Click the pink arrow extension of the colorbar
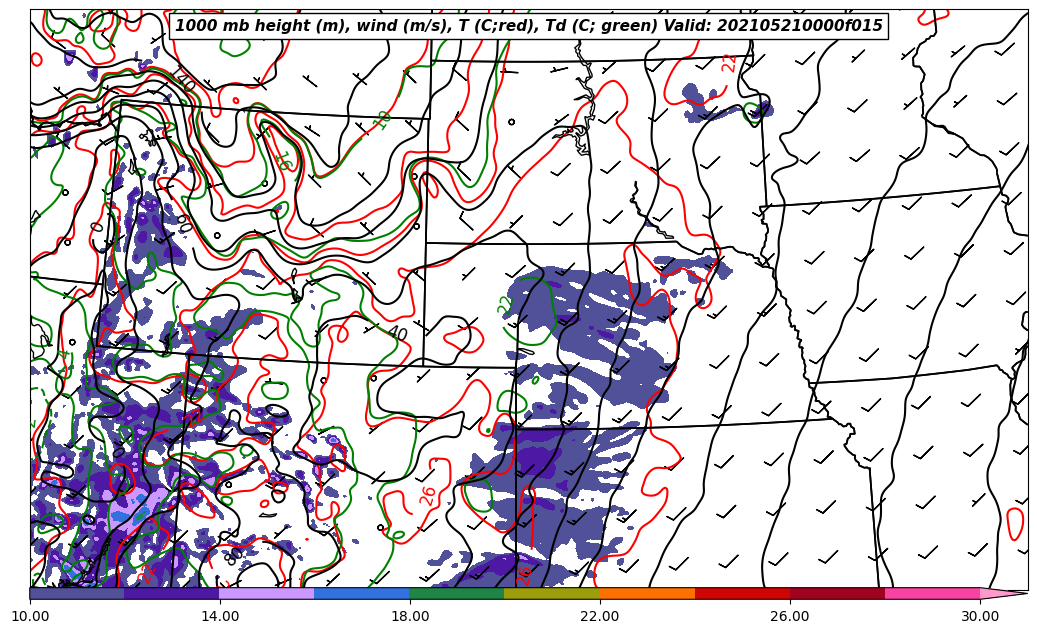This screenshot has height=633, width=1037. point(1003,593)
